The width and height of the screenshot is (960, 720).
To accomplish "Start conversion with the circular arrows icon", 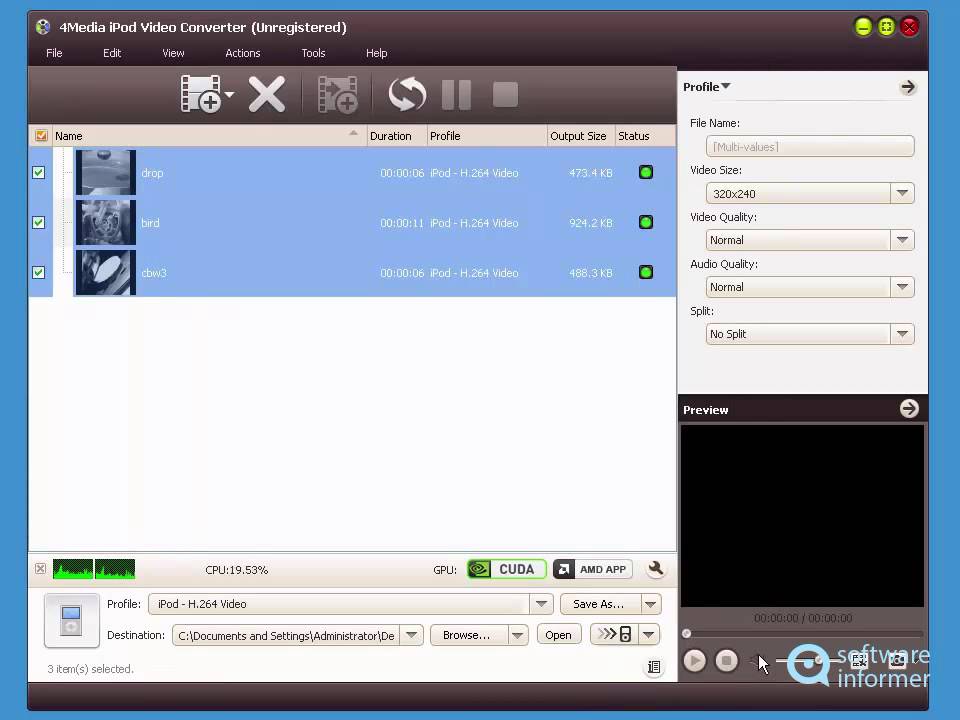I will pos(407,94).
